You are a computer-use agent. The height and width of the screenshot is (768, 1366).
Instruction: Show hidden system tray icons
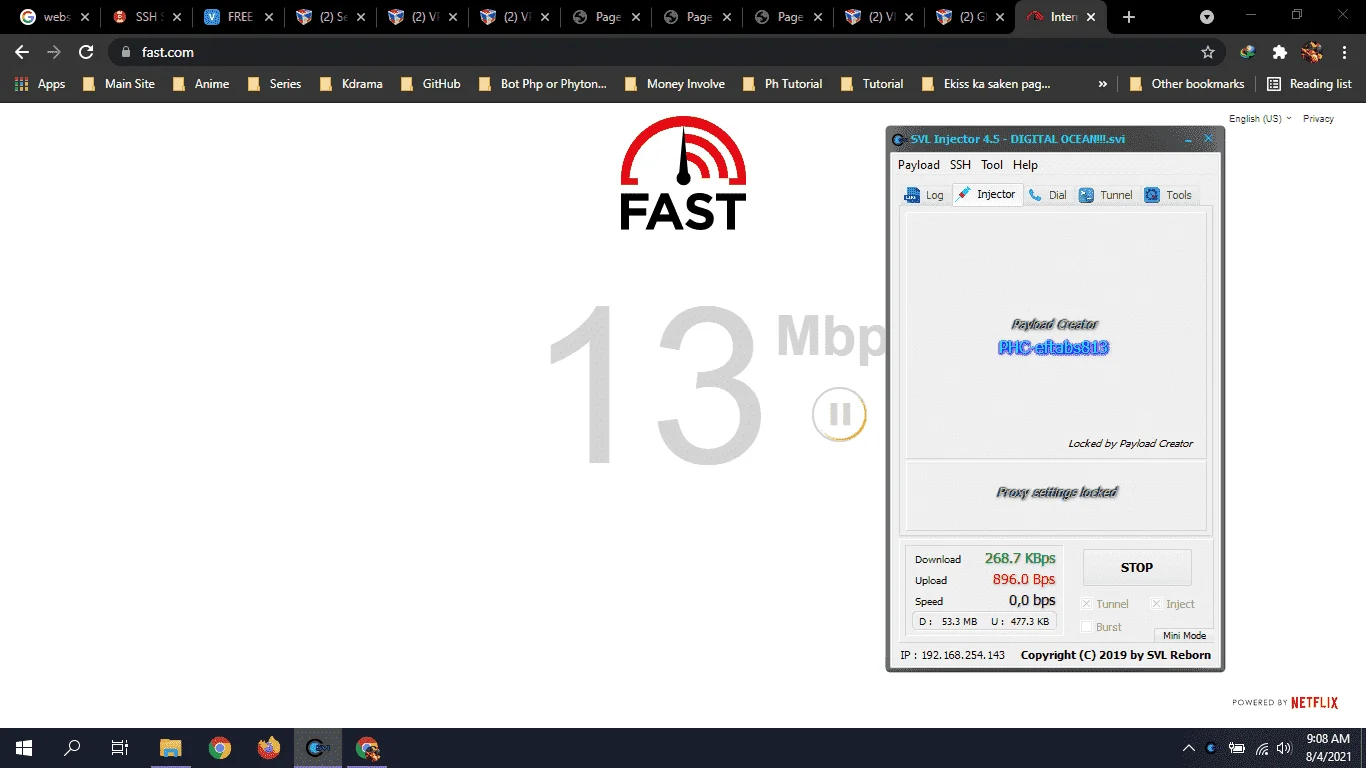pos(1189,748)
